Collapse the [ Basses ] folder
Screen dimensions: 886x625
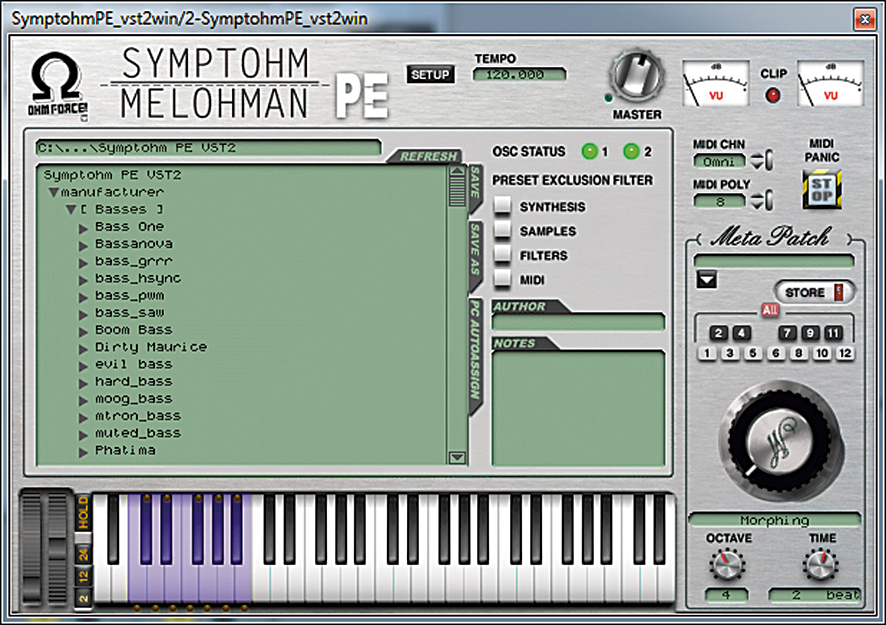(71, 210)
